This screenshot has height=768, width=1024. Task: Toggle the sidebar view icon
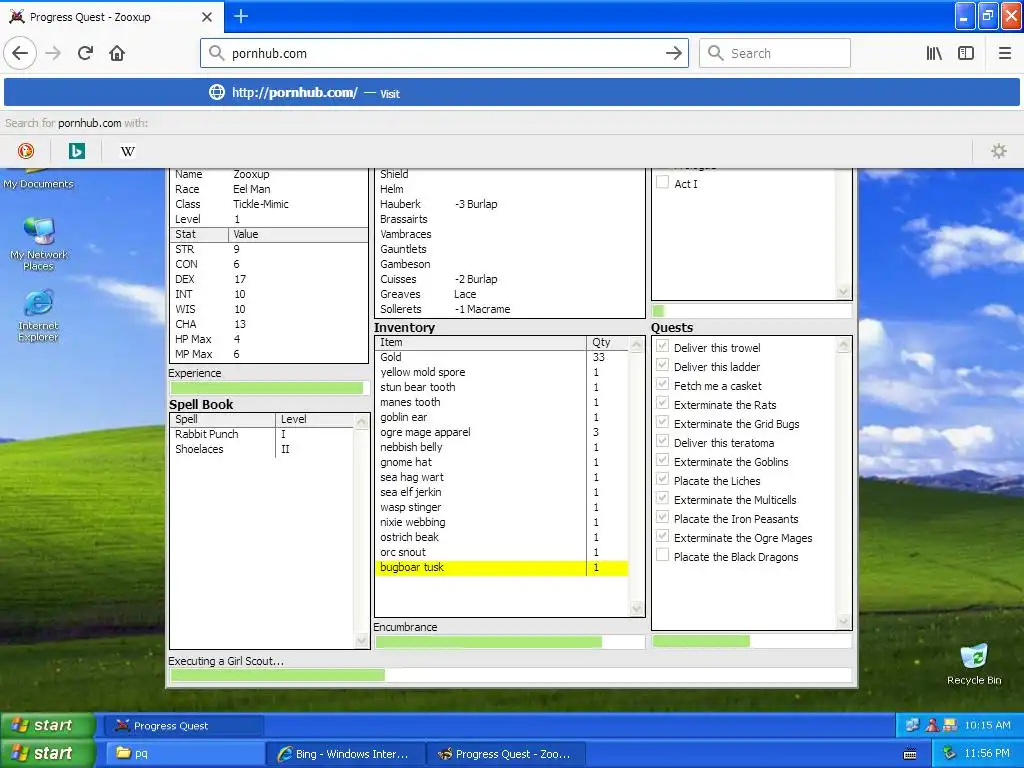pos(966,54)
